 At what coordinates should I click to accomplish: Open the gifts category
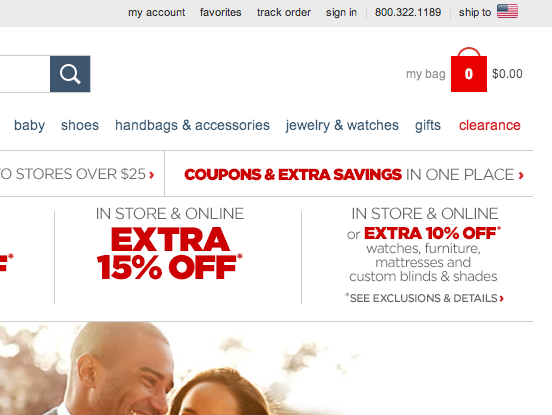[x=428, y=126]
